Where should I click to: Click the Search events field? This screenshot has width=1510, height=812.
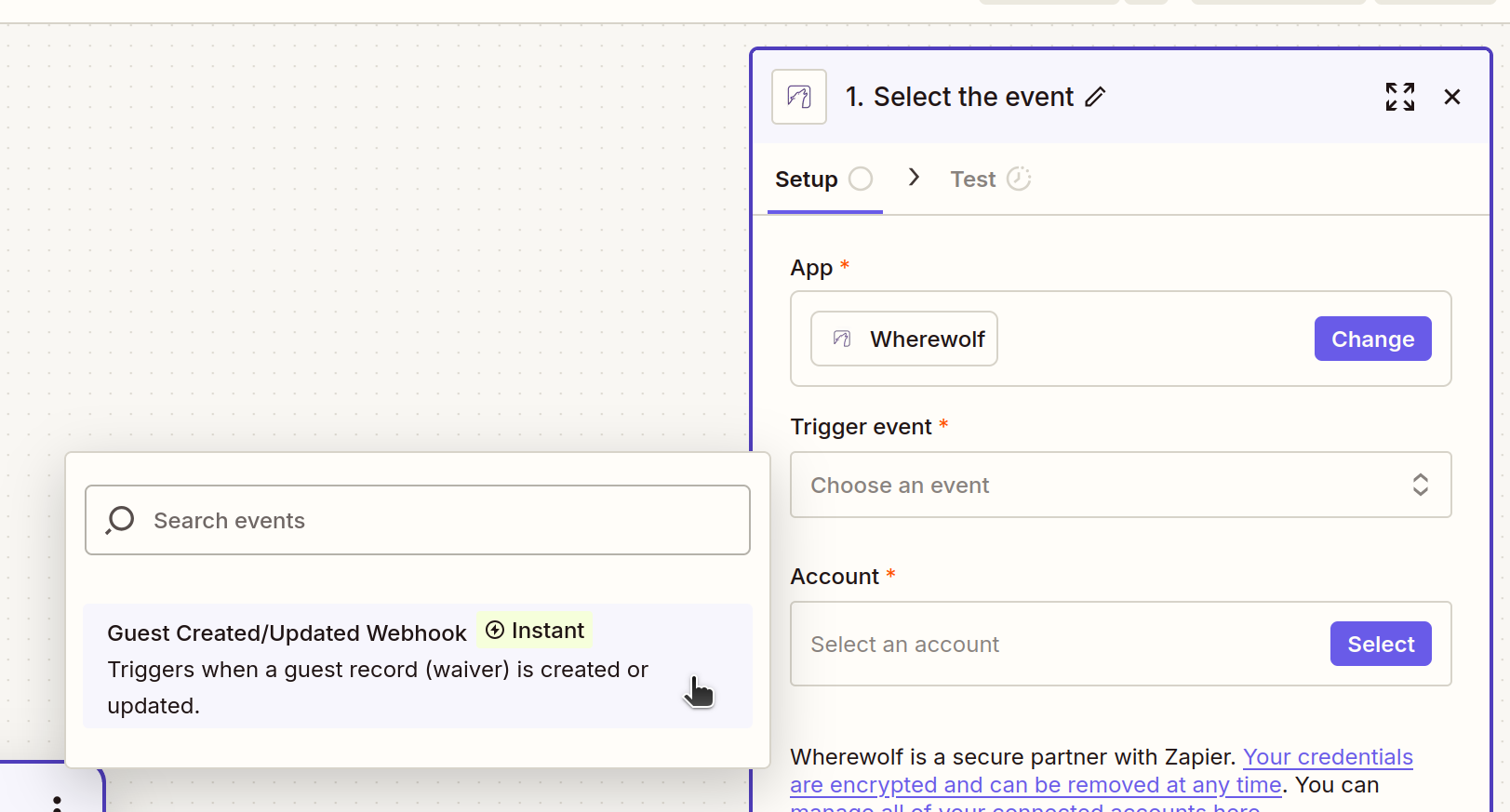pos(418,520)
